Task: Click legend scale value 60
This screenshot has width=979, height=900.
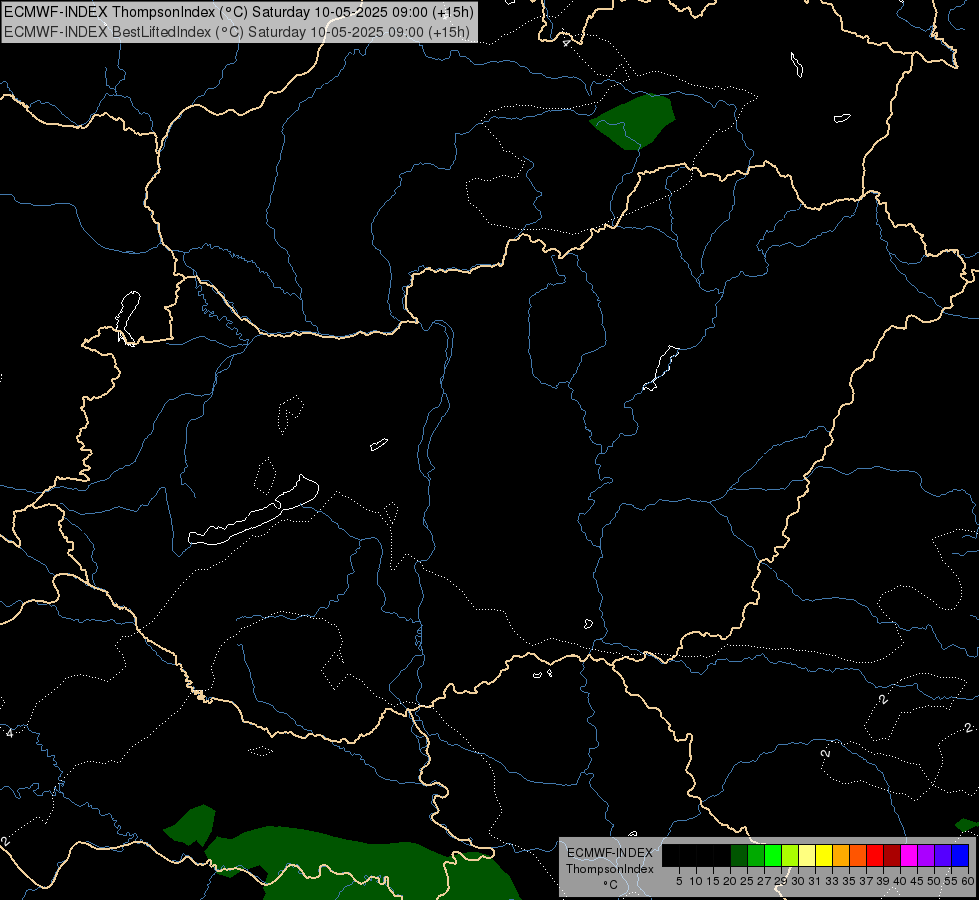Action: coord(968,881)
